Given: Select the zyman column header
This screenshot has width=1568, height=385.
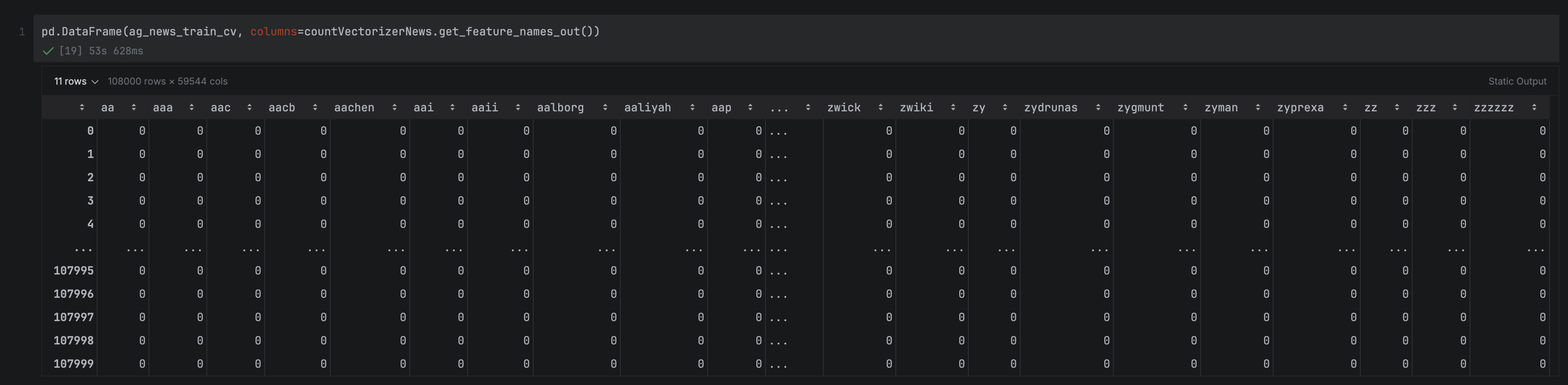Looking at the screenshot, I should click(x=1220, y=107).
